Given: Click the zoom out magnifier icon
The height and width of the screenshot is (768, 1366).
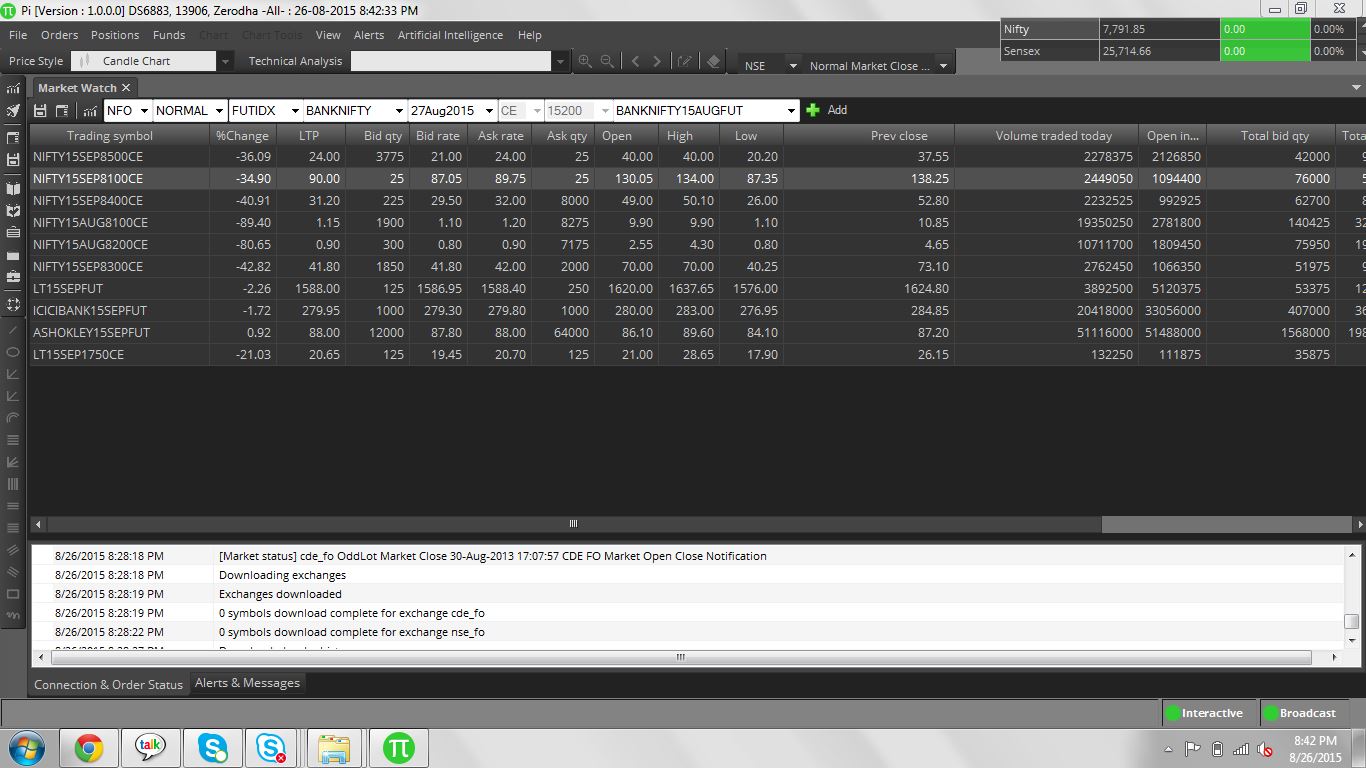Looking at the screenshot, I should pyautogui.click(x=607, y=61).
